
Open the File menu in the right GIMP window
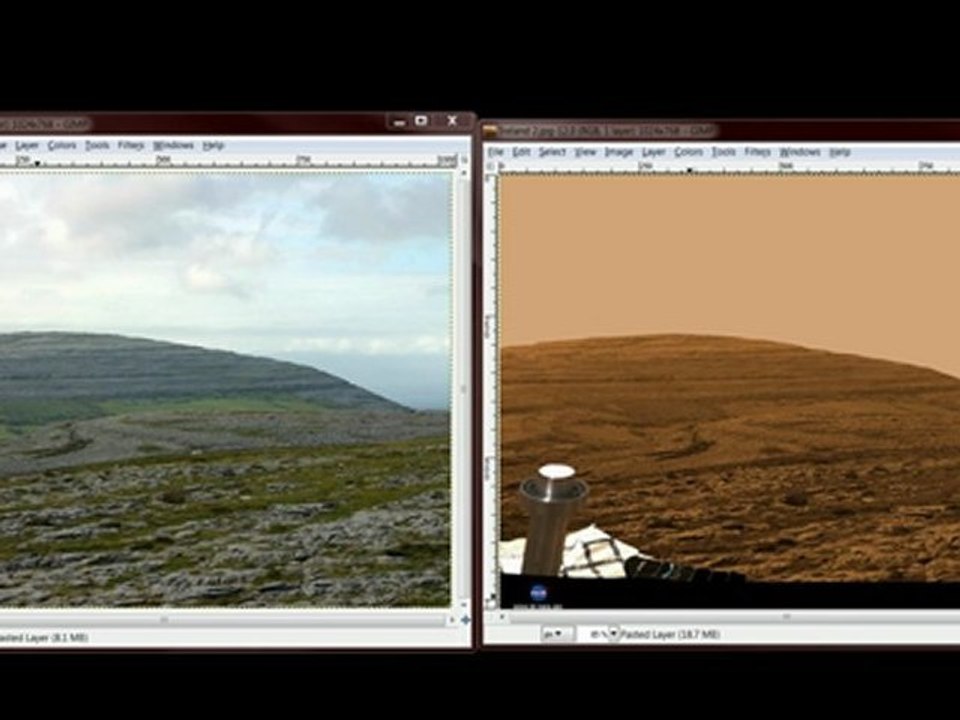[495, 152]
